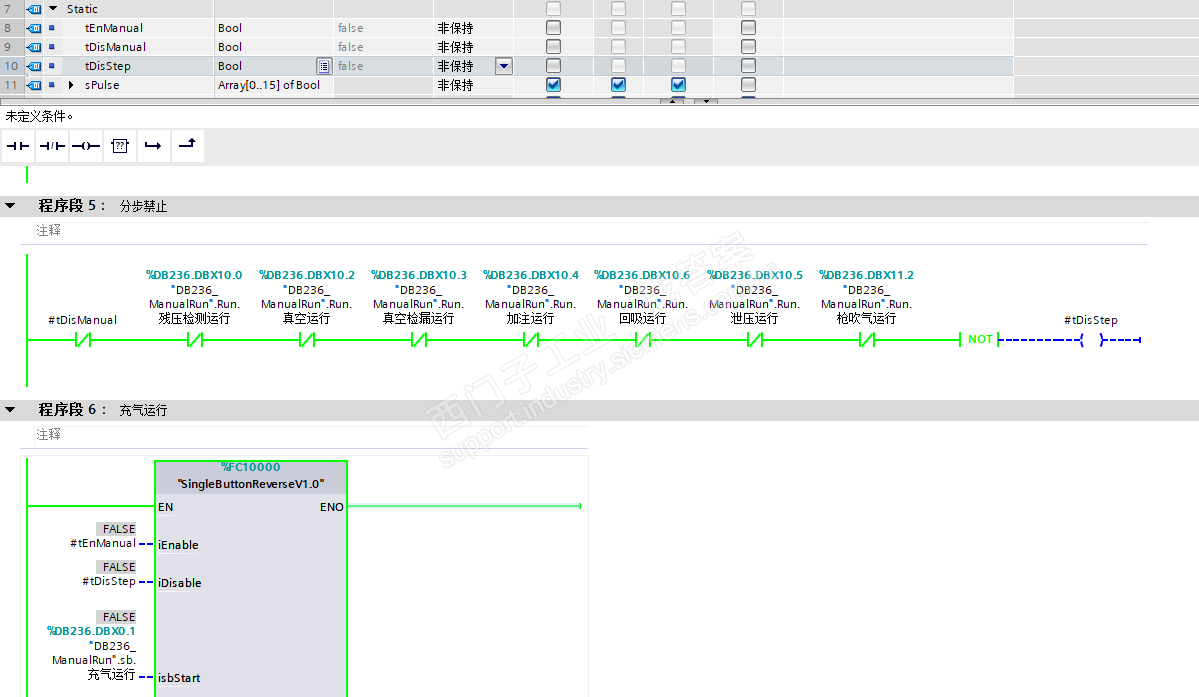
Task: Toggle the first checkbox in the tDisStep row
Action: (x=554, y=66)
